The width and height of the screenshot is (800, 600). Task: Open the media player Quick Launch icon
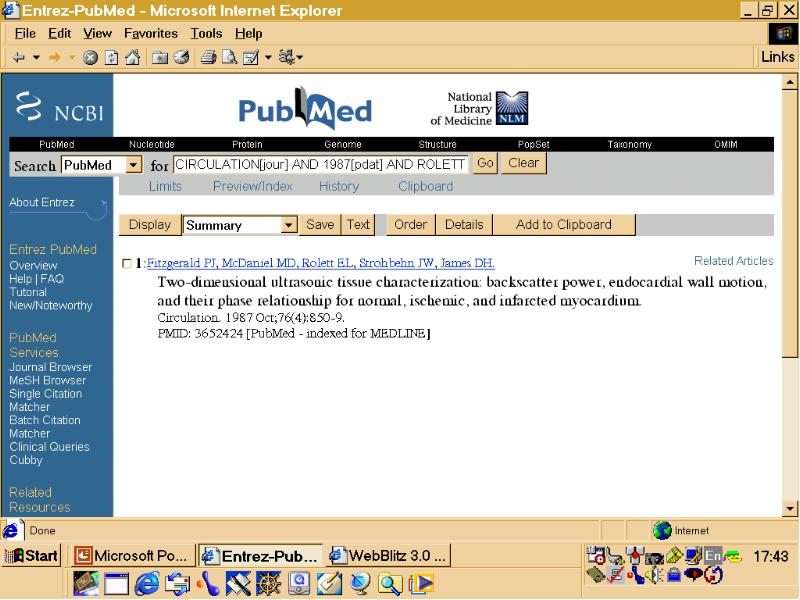[x=421, y=584]
